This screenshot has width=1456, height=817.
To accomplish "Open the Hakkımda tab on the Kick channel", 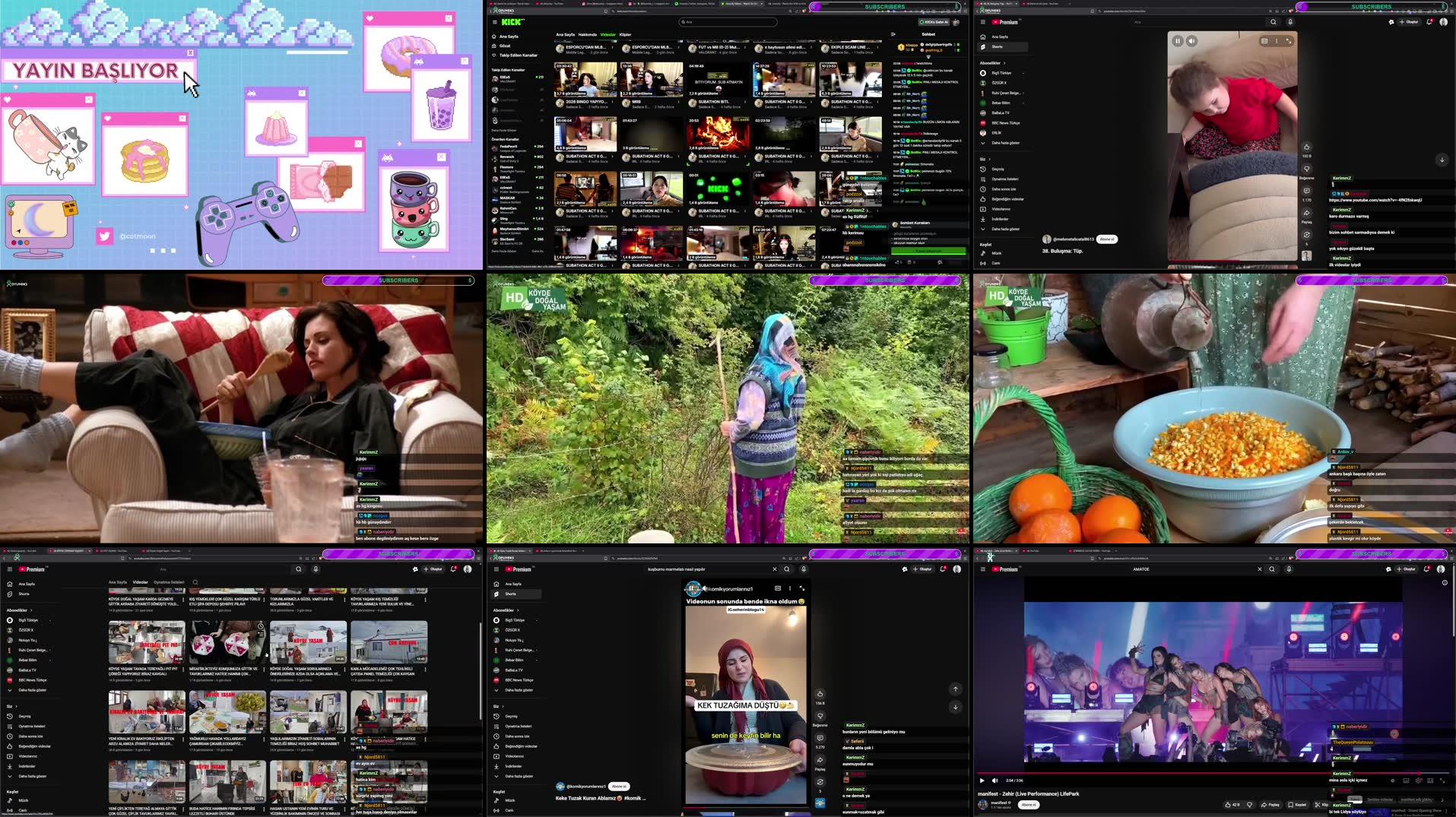I will tap(588, 34).
